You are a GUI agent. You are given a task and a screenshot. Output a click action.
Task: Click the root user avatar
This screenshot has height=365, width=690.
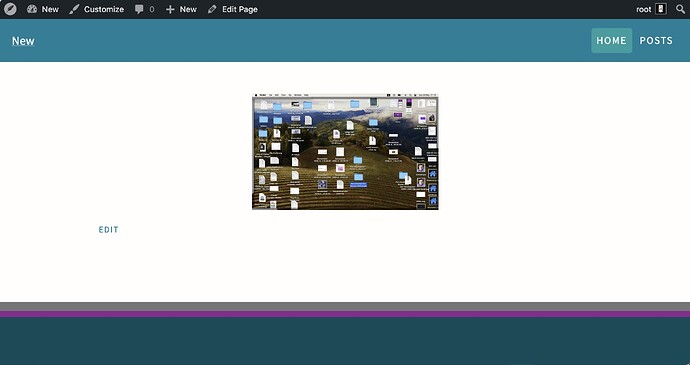(x=661, y=9)
